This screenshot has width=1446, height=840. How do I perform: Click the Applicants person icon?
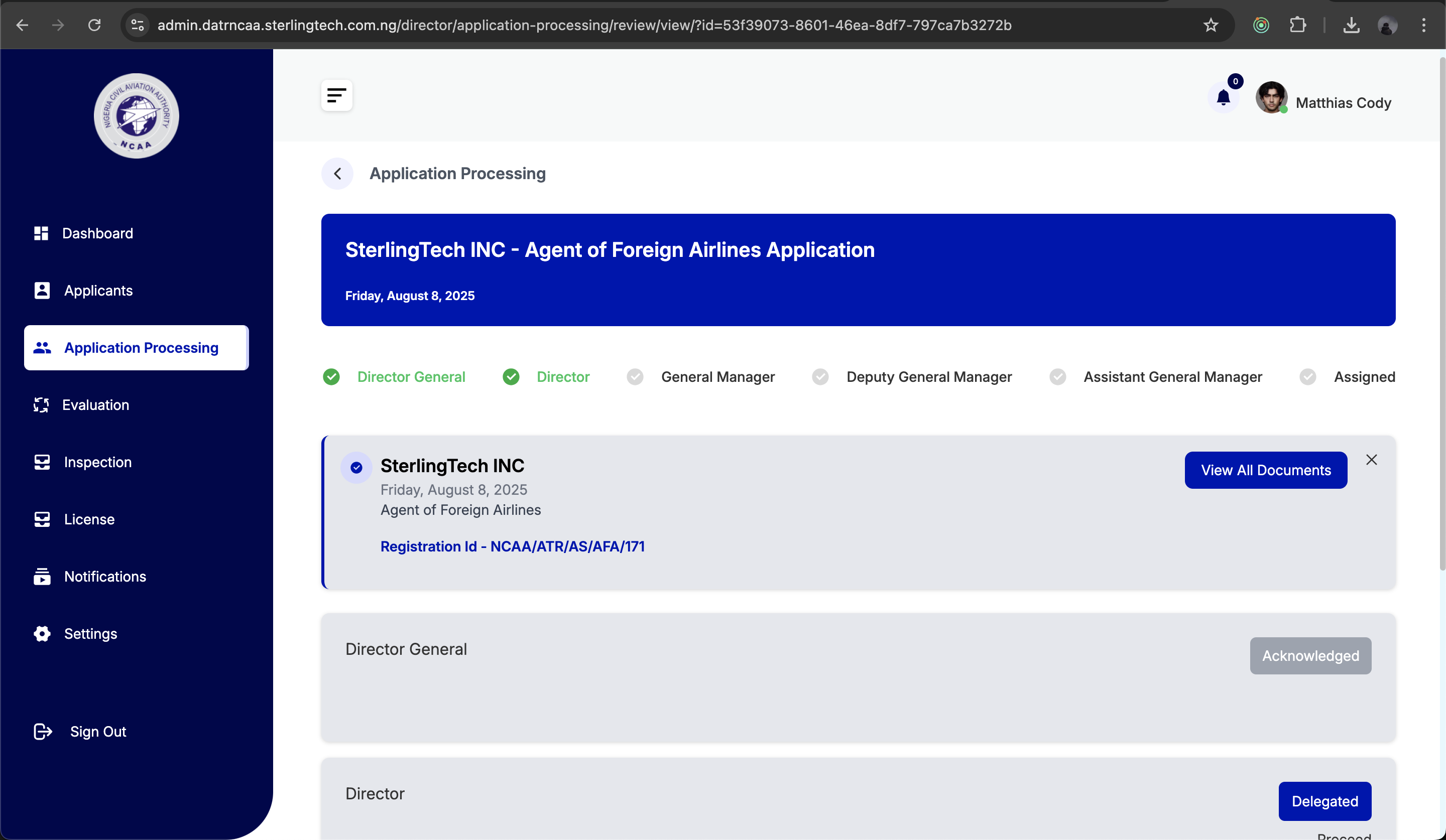click(x=42, y=291)
